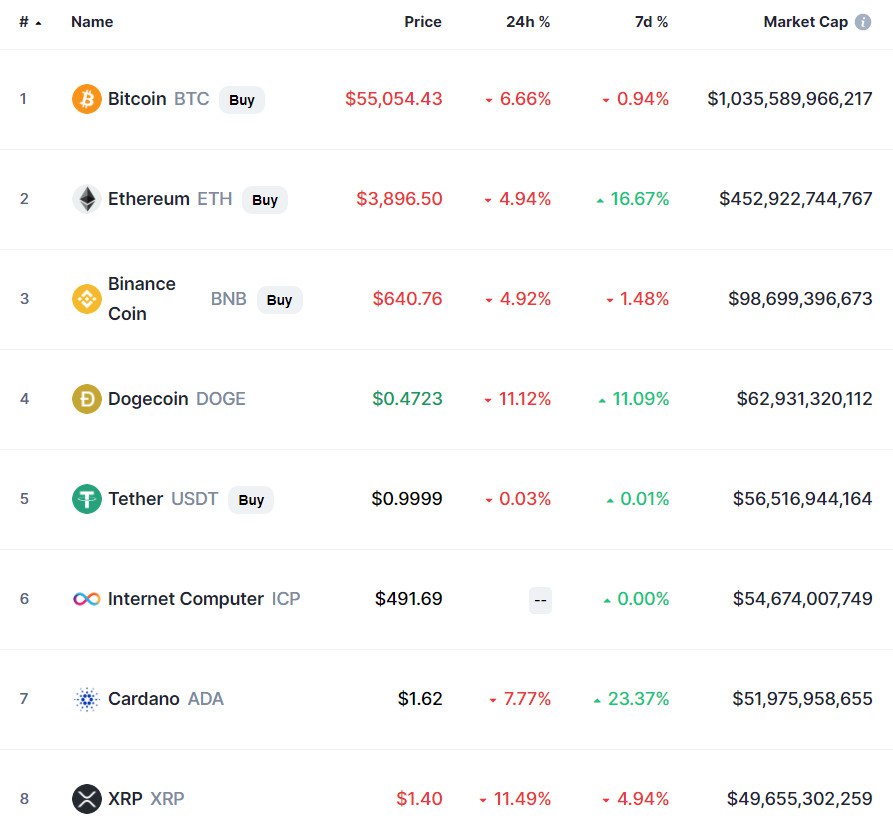Image resolution: width=893 pixels, height=831 pixels.
Task: Click the Internet Computer infinity logo
Action: coord(87,599)
